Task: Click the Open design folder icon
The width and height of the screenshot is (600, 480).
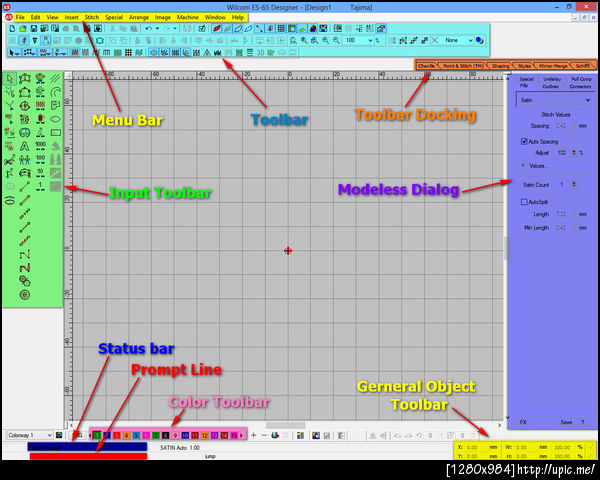Action: click(23, 29)
